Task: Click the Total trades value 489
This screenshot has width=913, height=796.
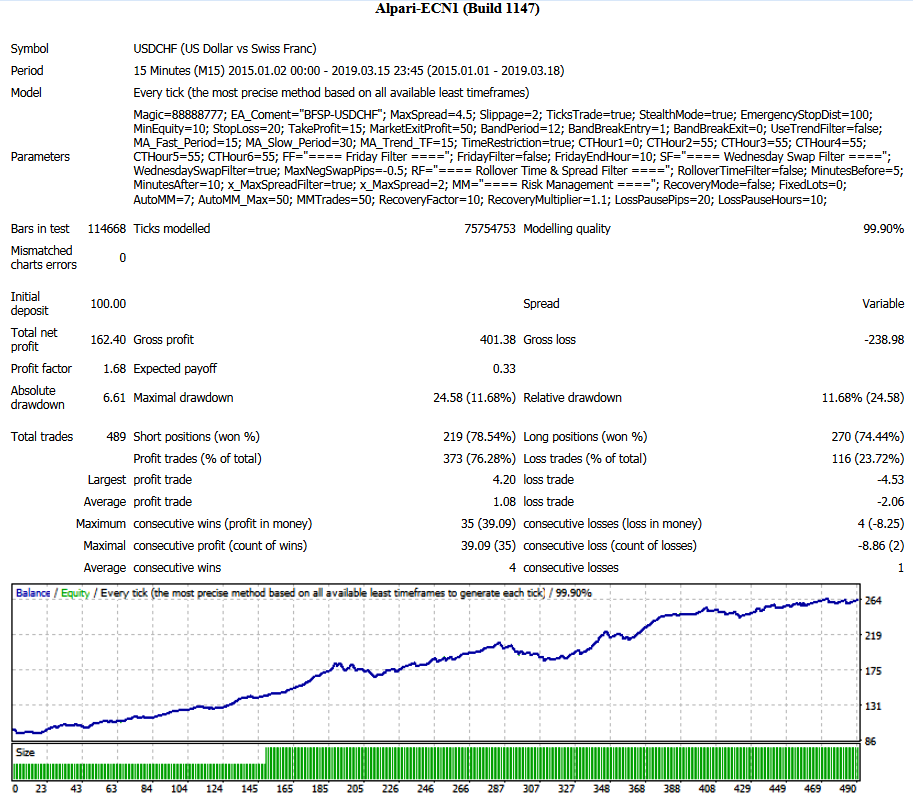Action: [x=116, y=437]
